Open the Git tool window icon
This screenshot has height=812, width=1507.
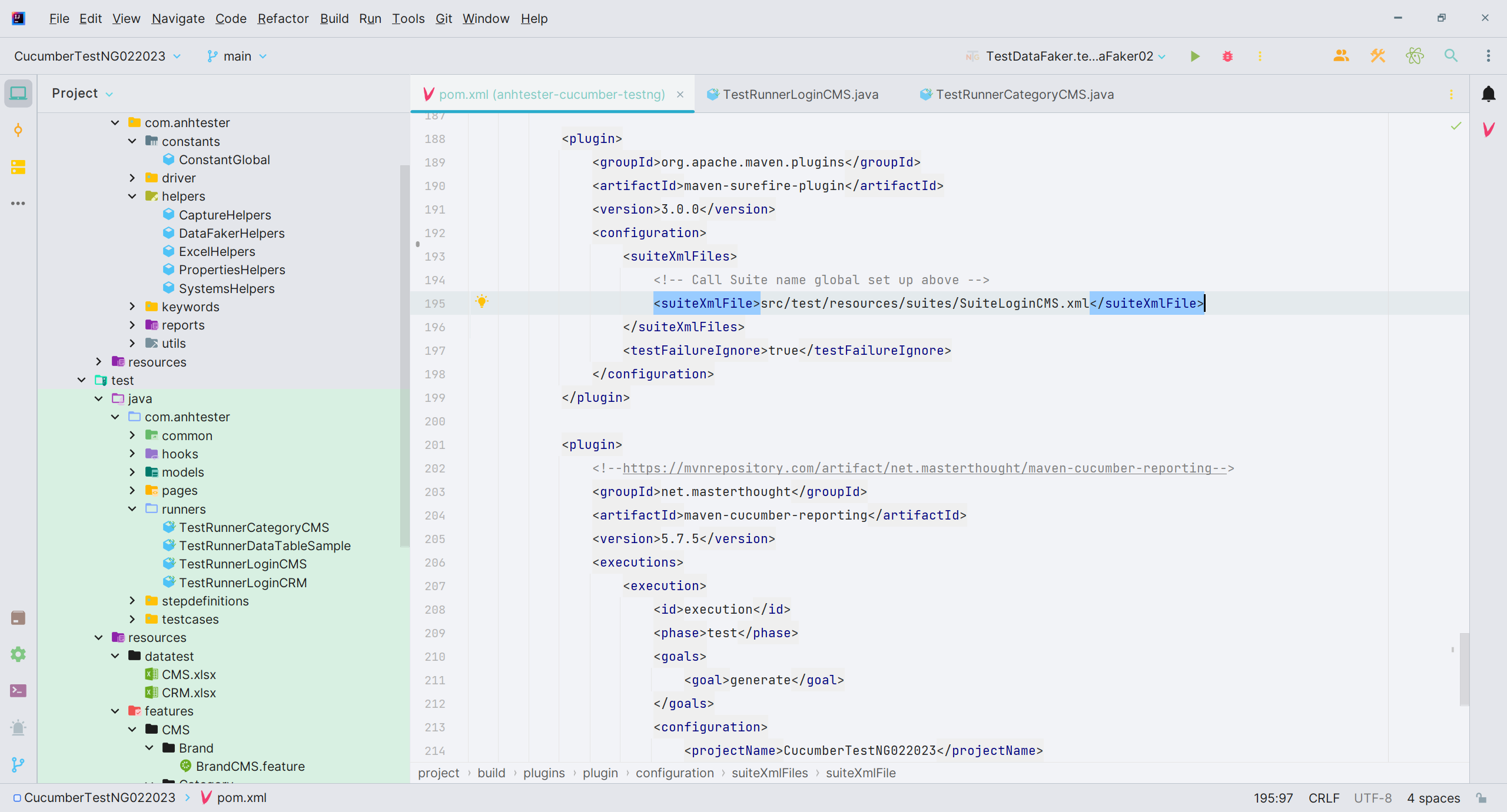(x=18, y=764)
